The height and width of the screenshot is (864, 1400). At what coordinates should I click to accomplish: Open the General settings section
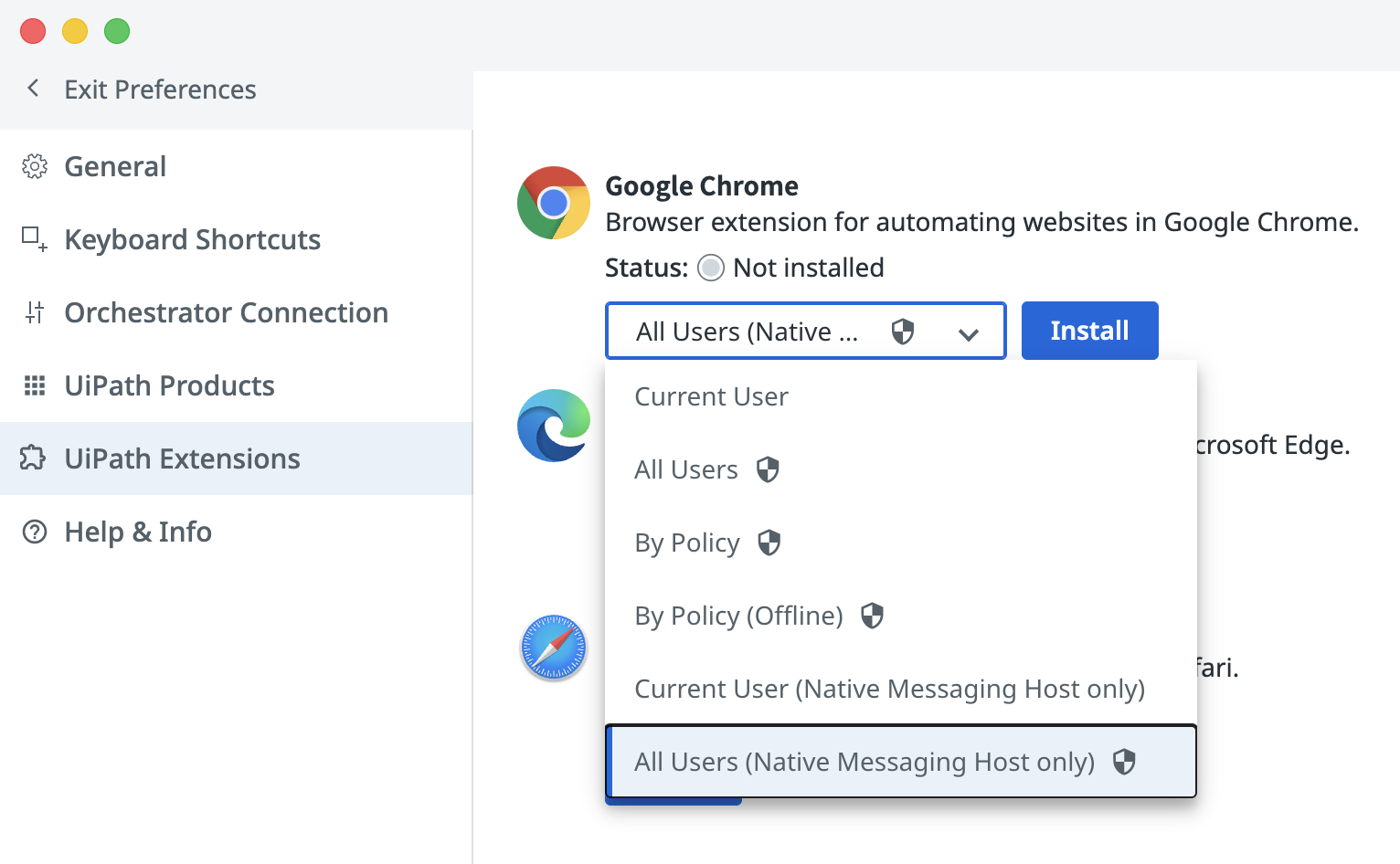(x=236, y=166)
